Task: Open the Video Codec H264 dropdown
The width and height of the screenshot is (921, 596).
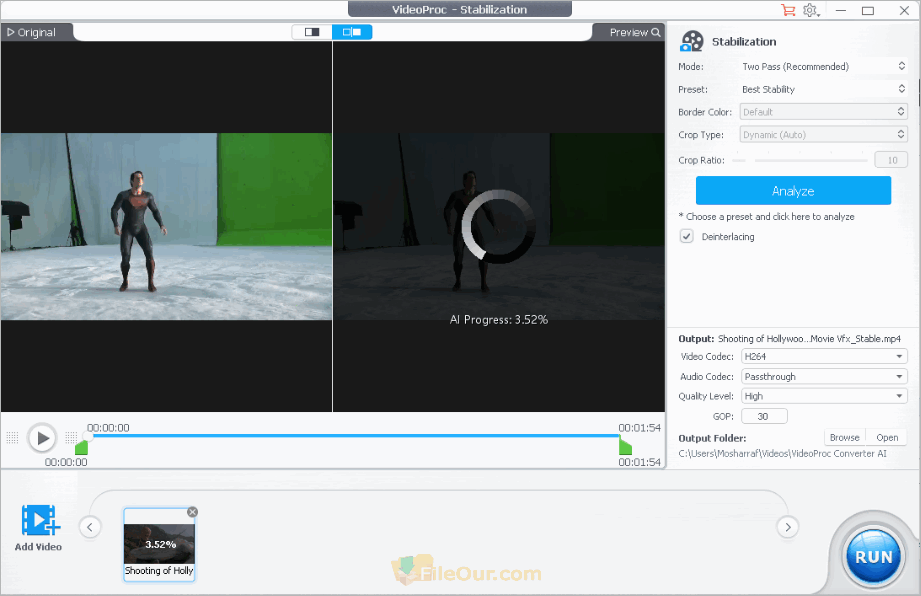Action: coord(824,356)
